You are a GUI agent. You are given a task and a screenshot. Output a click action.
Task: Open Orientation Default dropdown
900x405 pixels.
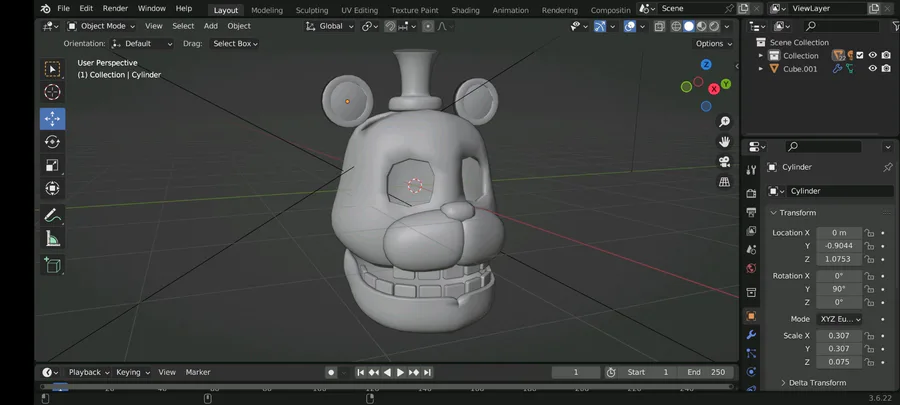(141, 44)
